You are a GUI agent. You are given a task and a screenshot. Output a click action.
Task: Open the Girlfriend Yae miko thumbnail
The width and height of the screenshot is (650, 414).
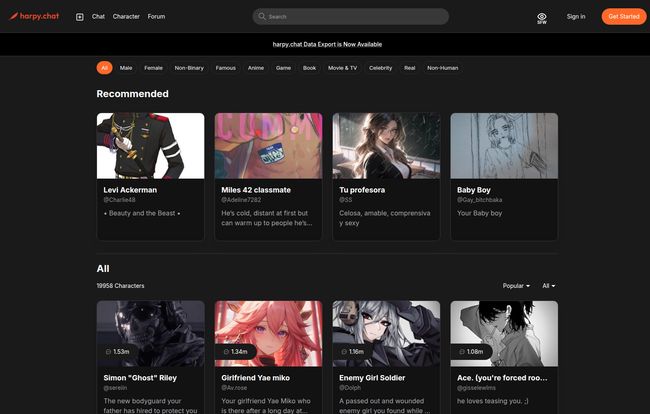[268, 334]
